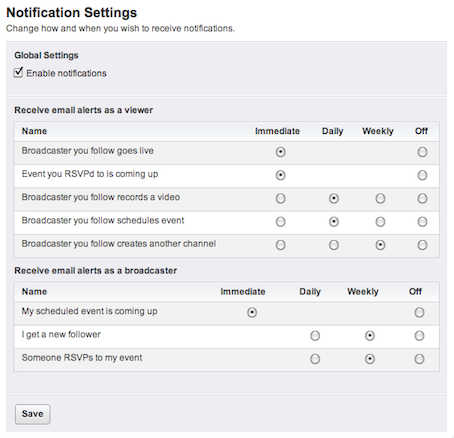Set Someone RSVPs to my event to Off

click(x=419, y=359)
